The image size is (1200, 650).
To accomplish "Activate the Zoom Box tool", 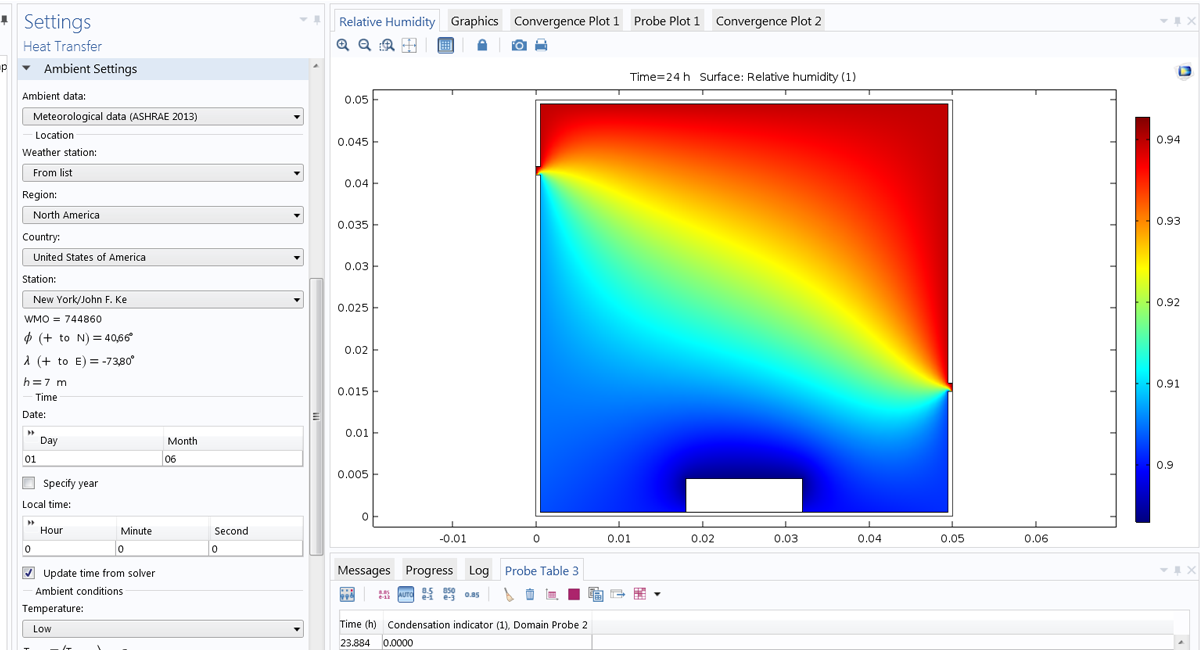I will (386, 45).
